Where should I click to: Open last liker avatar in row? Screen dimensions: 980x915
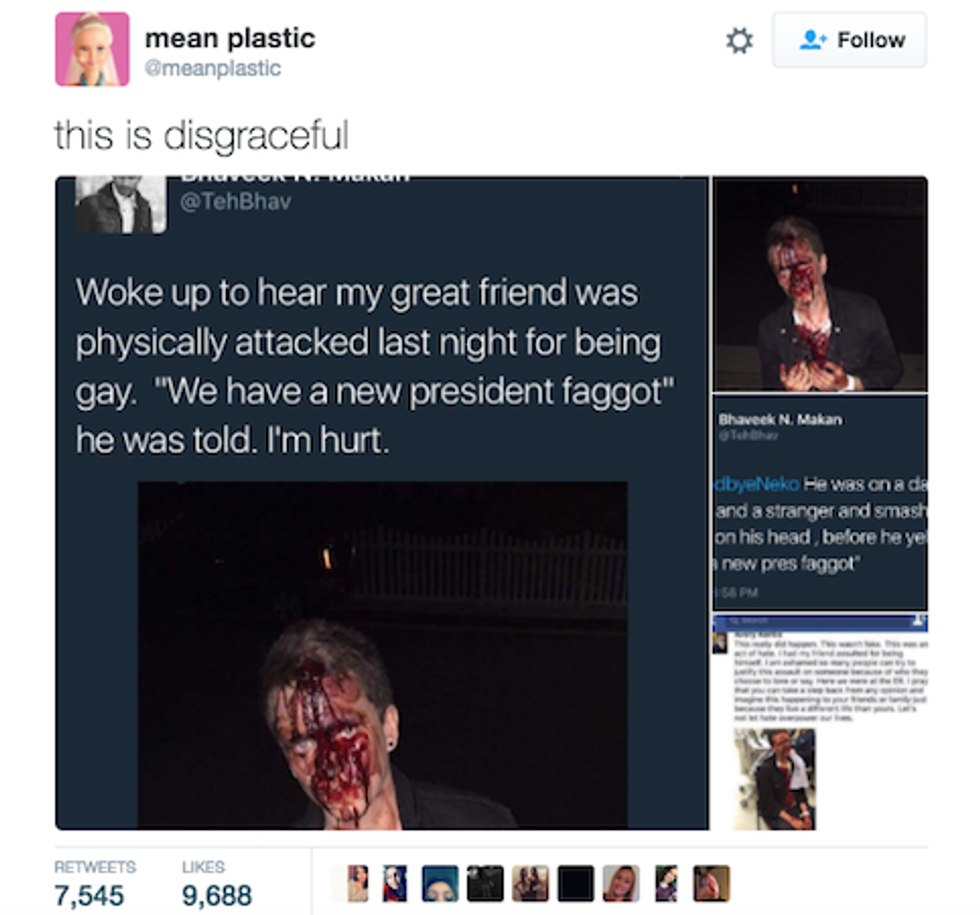click(x=711, y=883)
